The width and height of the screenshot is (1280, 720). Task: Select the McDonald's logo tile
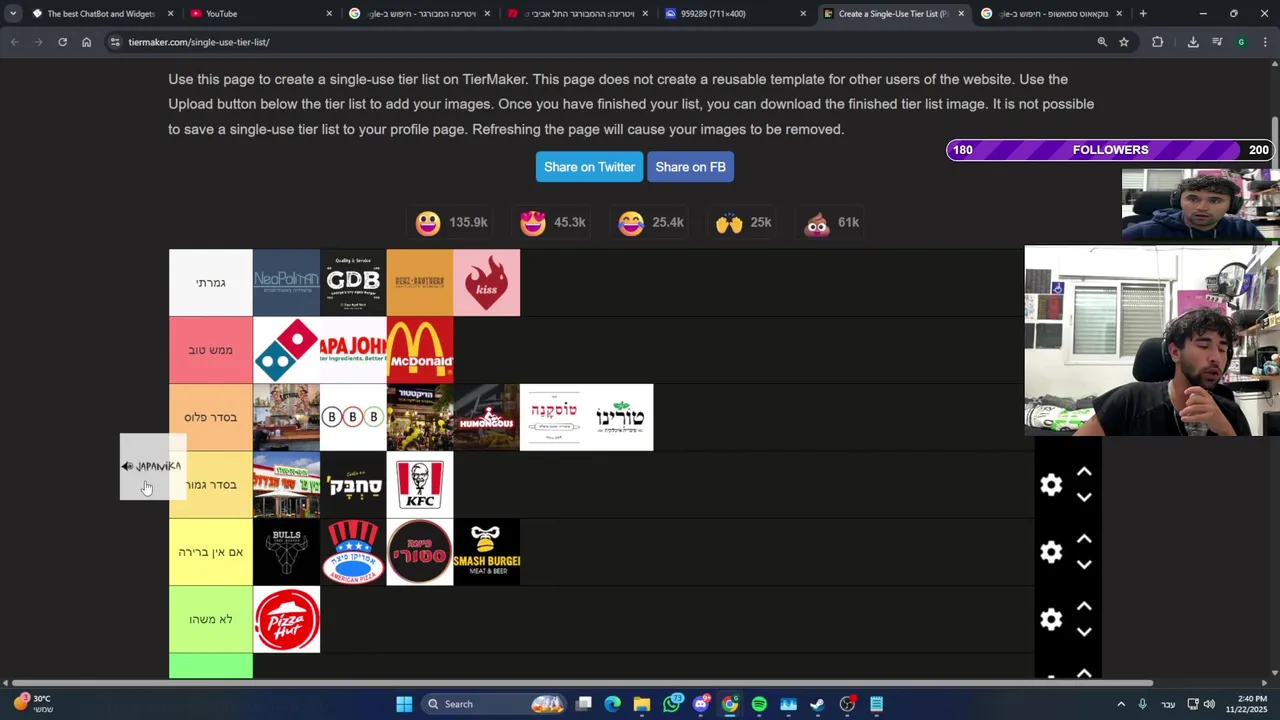(x=420, y=350)
